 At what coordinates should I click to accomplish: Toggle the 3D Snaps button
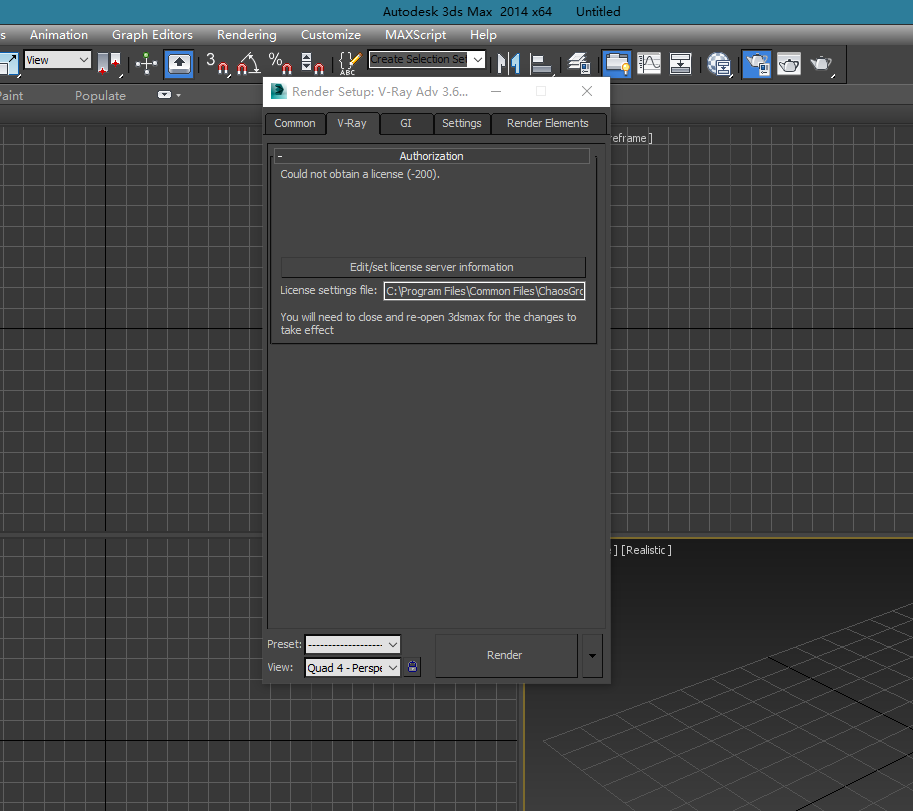(217, 63)
